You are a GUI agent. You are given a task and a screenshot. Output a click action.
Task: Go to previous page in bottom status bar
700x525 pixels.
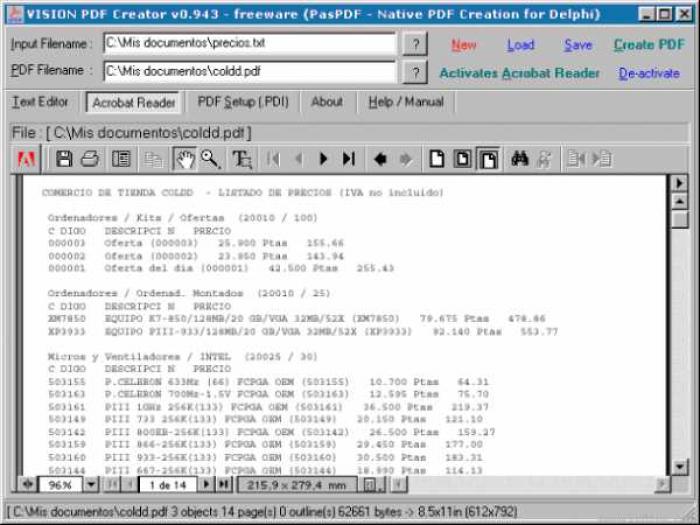[130, 484]
